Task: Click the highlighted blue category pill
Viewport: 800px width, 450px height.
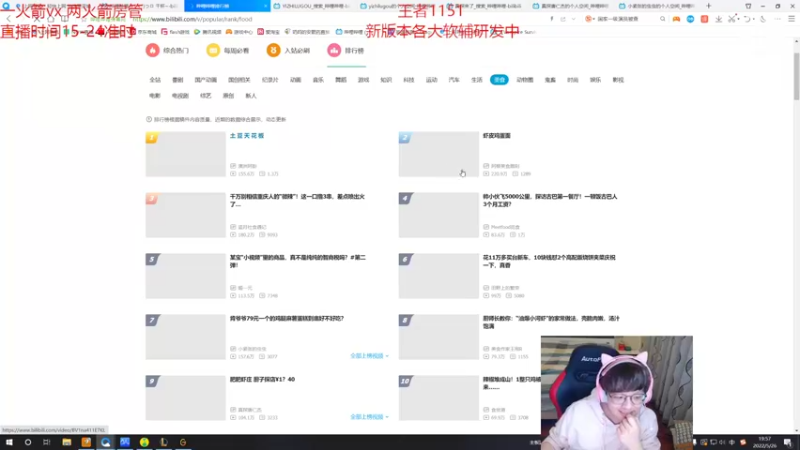Action: [x=499, y=80]
